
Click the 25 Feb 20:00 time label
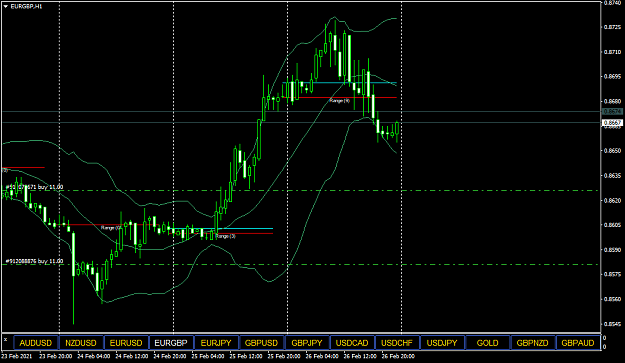(284, 356)
